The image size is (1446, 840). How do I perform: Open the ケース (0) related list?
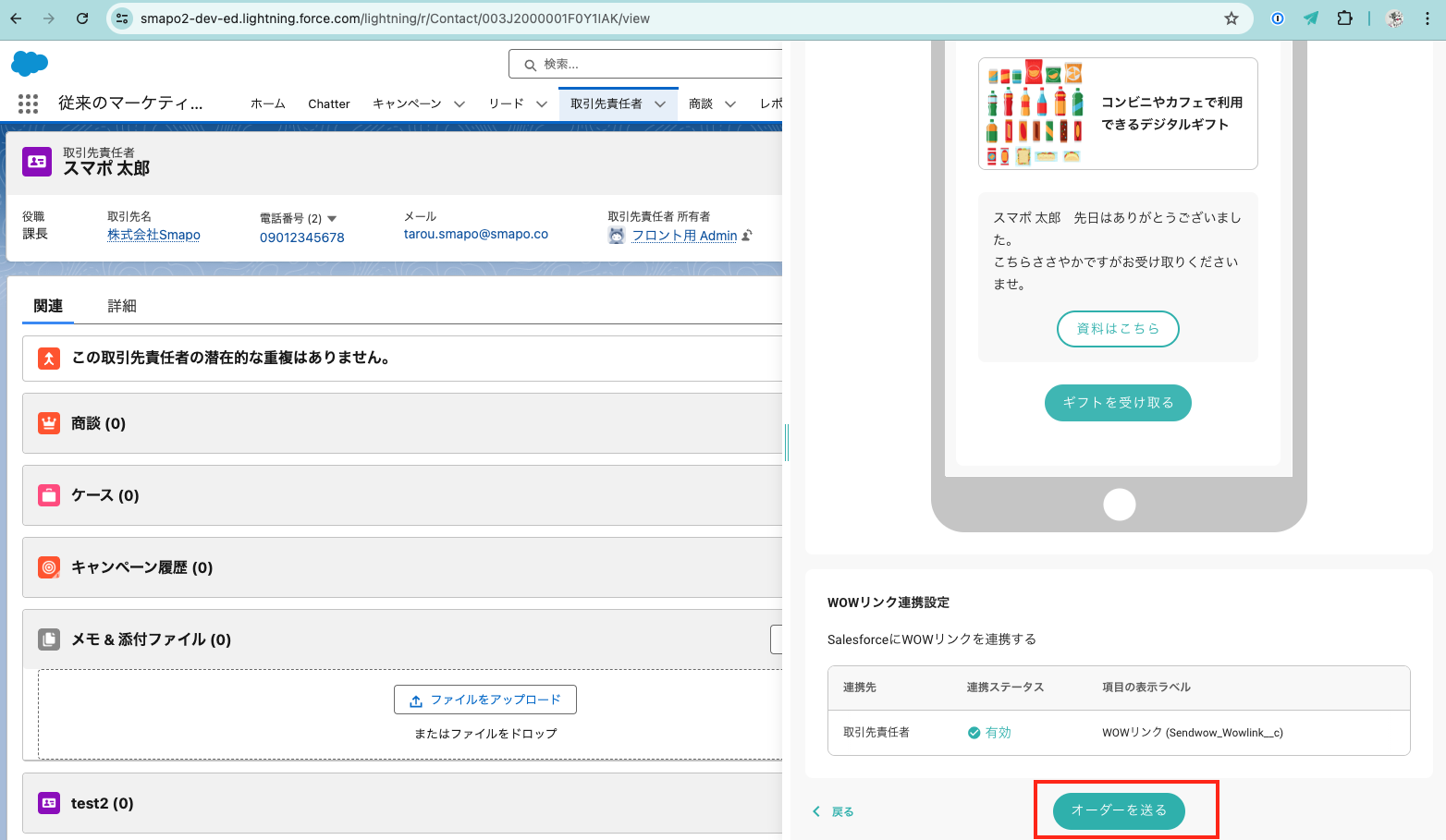[105, 495]
